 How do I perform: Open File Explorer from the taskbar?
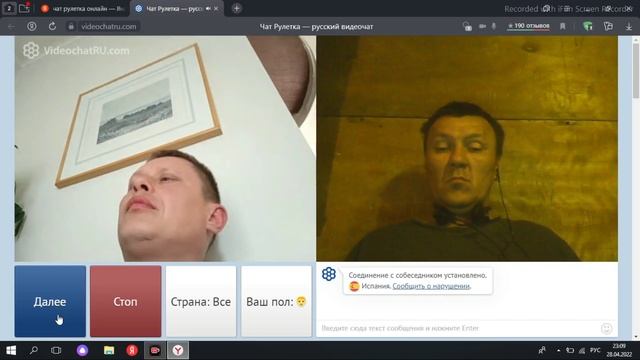pos(109,350)
